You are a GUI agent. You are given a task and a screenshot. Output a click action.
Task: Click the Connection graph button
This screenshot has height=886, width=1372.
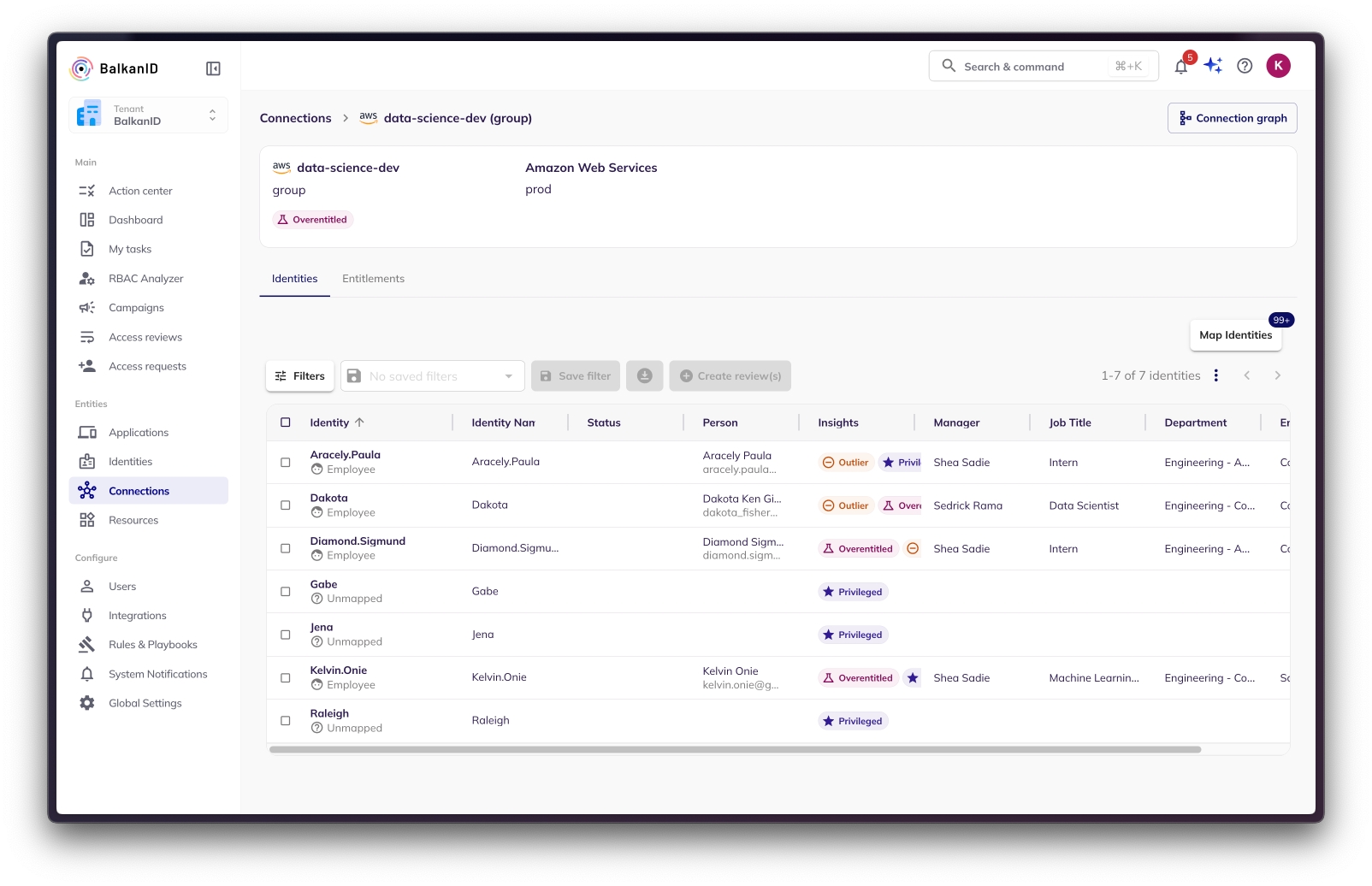click(1232, 118)
